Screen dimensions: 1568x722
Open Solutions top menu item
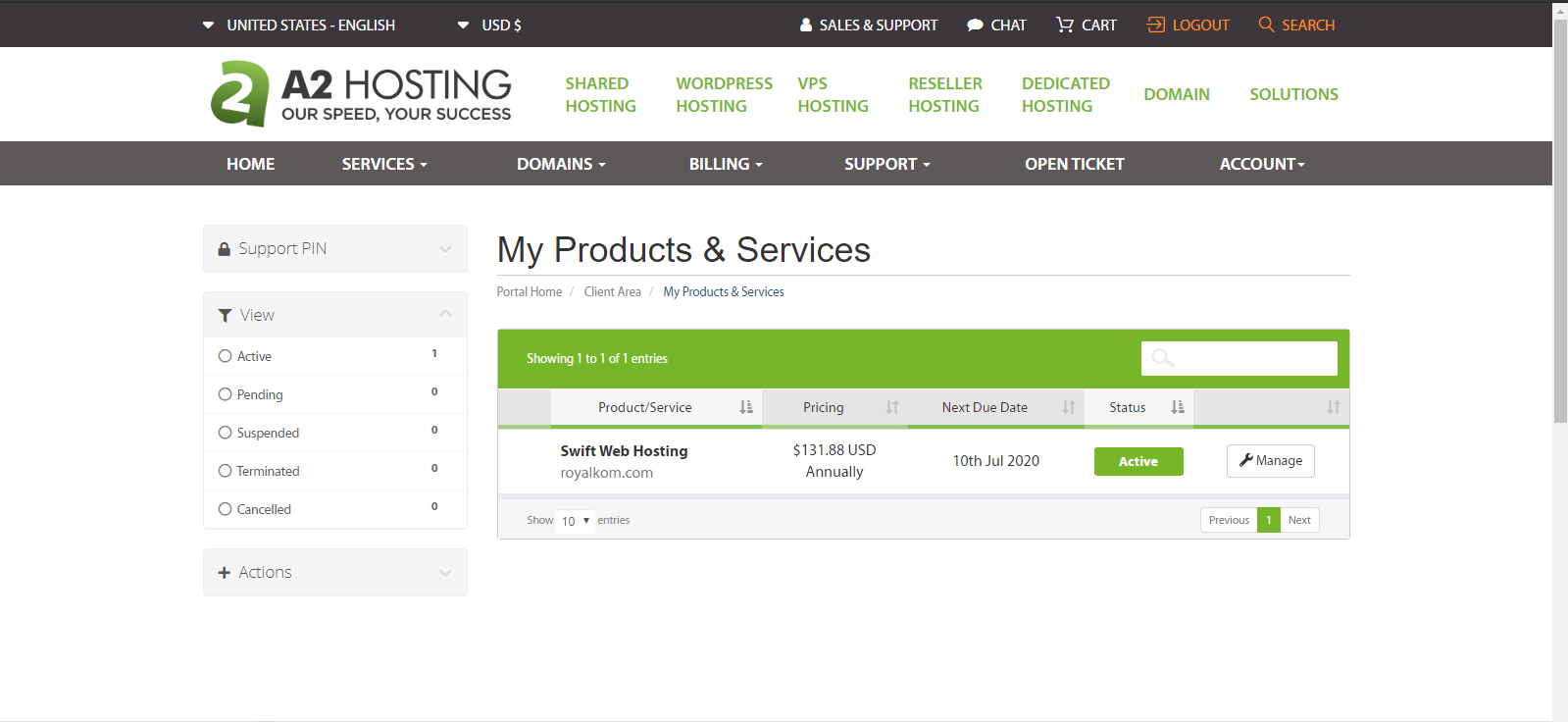(1293, 94)
